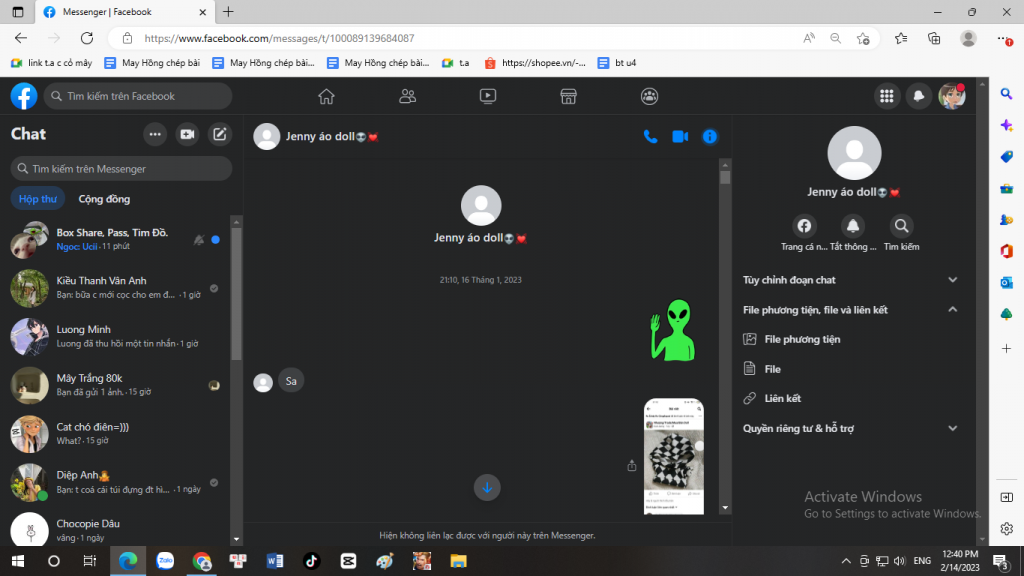Viewport: 1024px width, 576px height.
Task: Start a voice call with Jenny
Action: 650,137
